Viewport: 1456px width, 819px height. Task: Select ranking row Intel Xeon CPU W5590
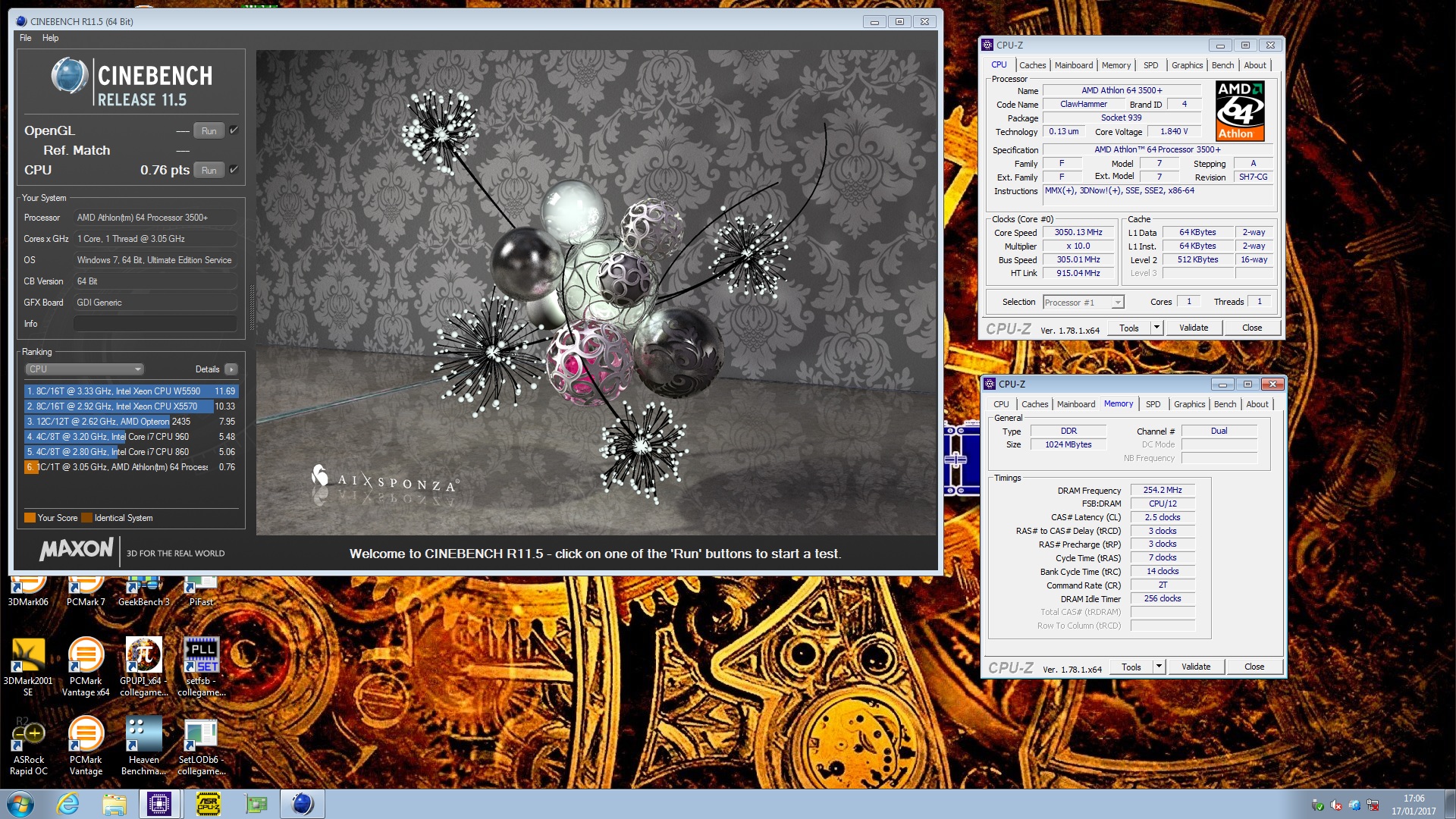[131, 391]
